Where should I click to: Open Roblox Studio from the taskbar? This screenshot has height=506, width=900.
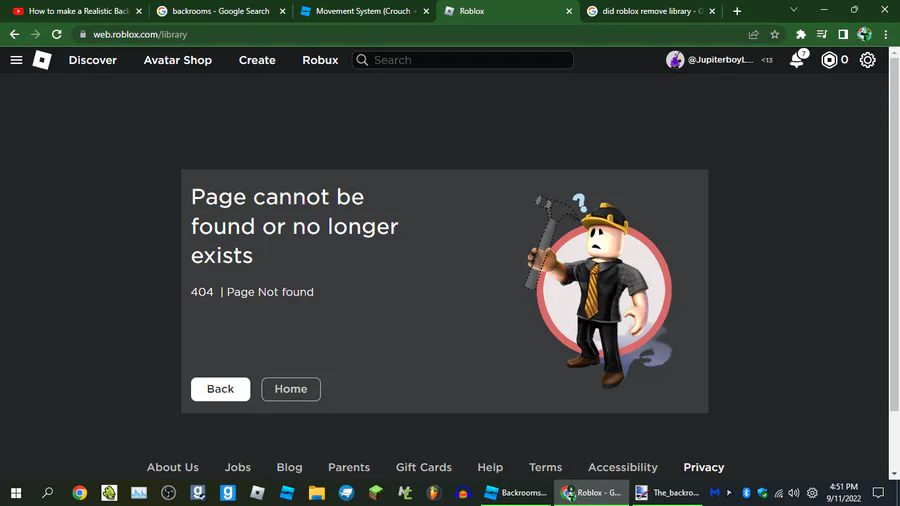click(x=287, y=492)
